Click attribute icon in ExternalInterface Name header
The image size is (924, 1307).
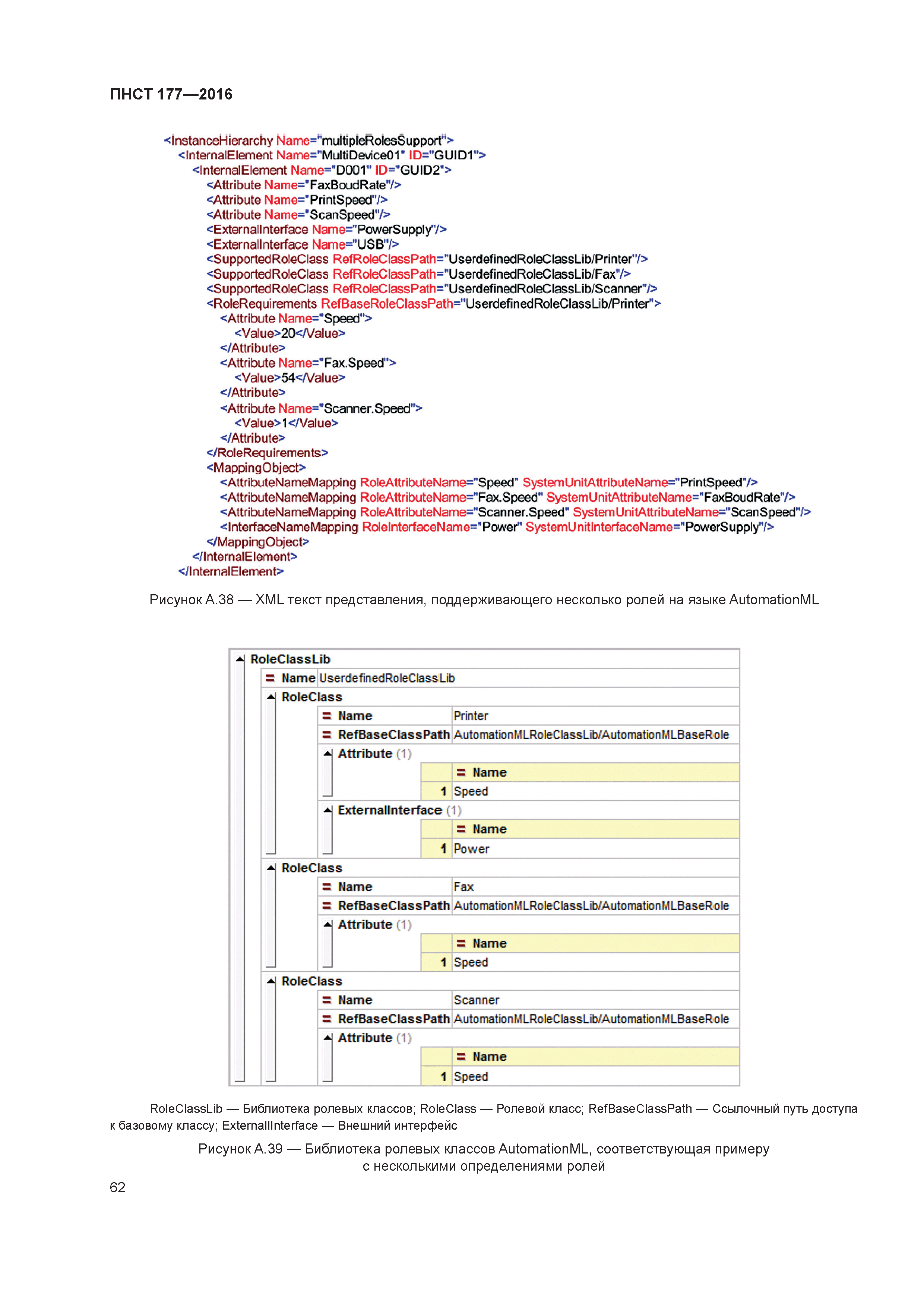(461, 829)
